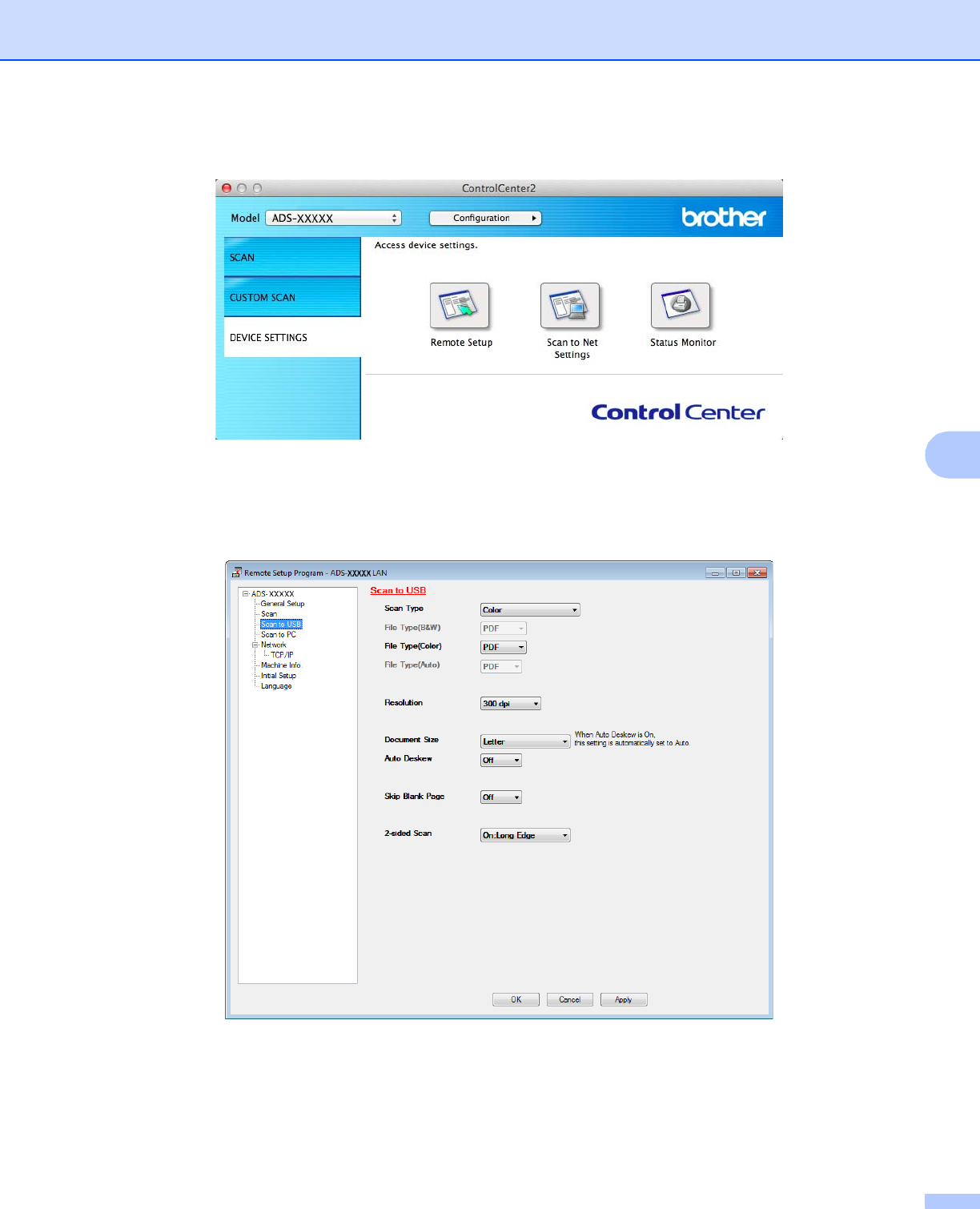Collapse the Network tree node
980x1209 pixels.
tap(255, 645)
